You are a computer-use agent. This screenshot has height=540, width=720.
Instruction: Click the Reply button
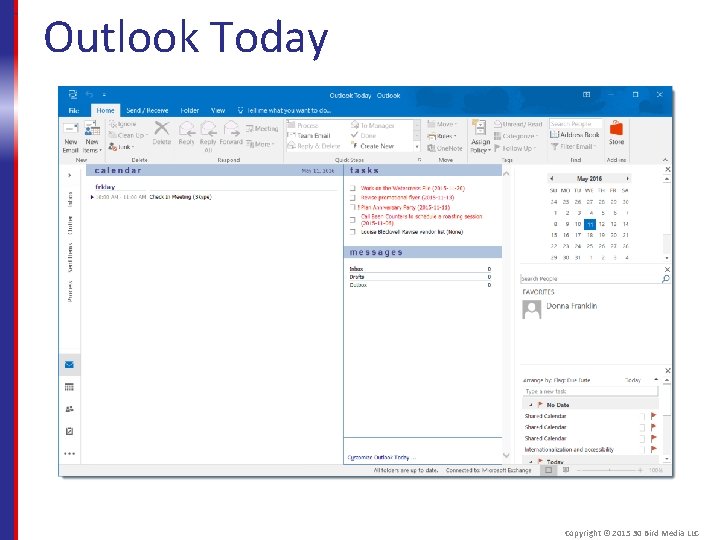186,133
